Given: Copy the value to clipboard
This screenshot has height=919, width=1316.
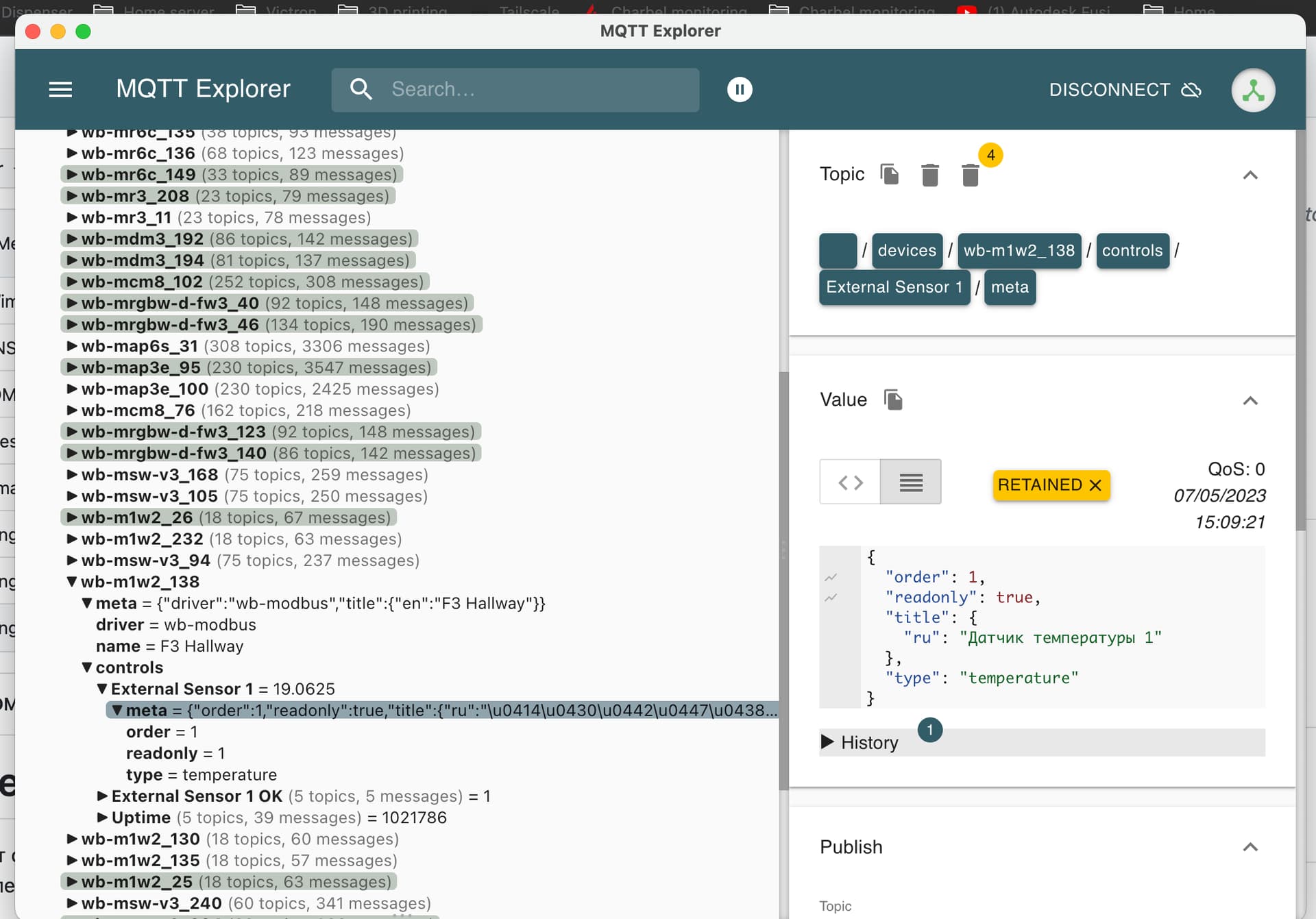Looking at the screenshot, I should (893, 400).
